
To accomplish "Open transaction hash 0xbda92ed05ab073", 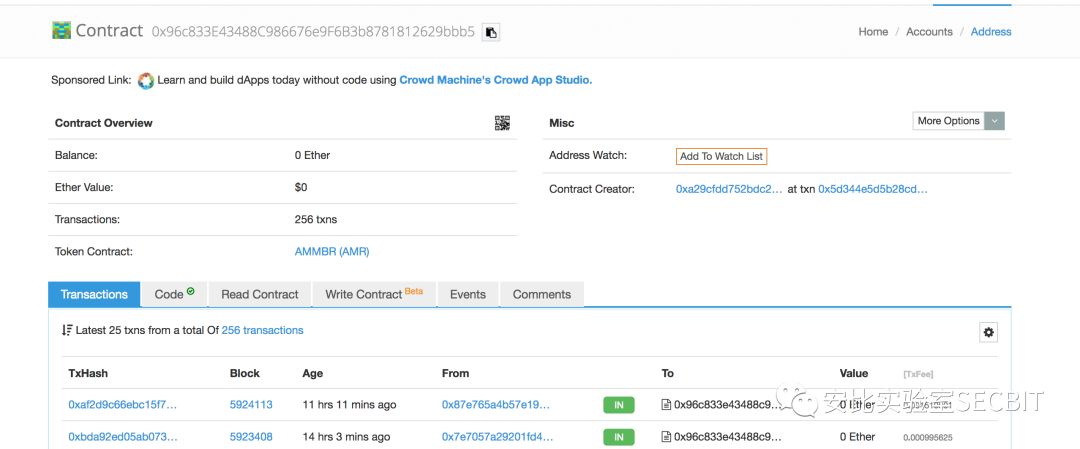I will pyautogui.click(x=123, y=437).
